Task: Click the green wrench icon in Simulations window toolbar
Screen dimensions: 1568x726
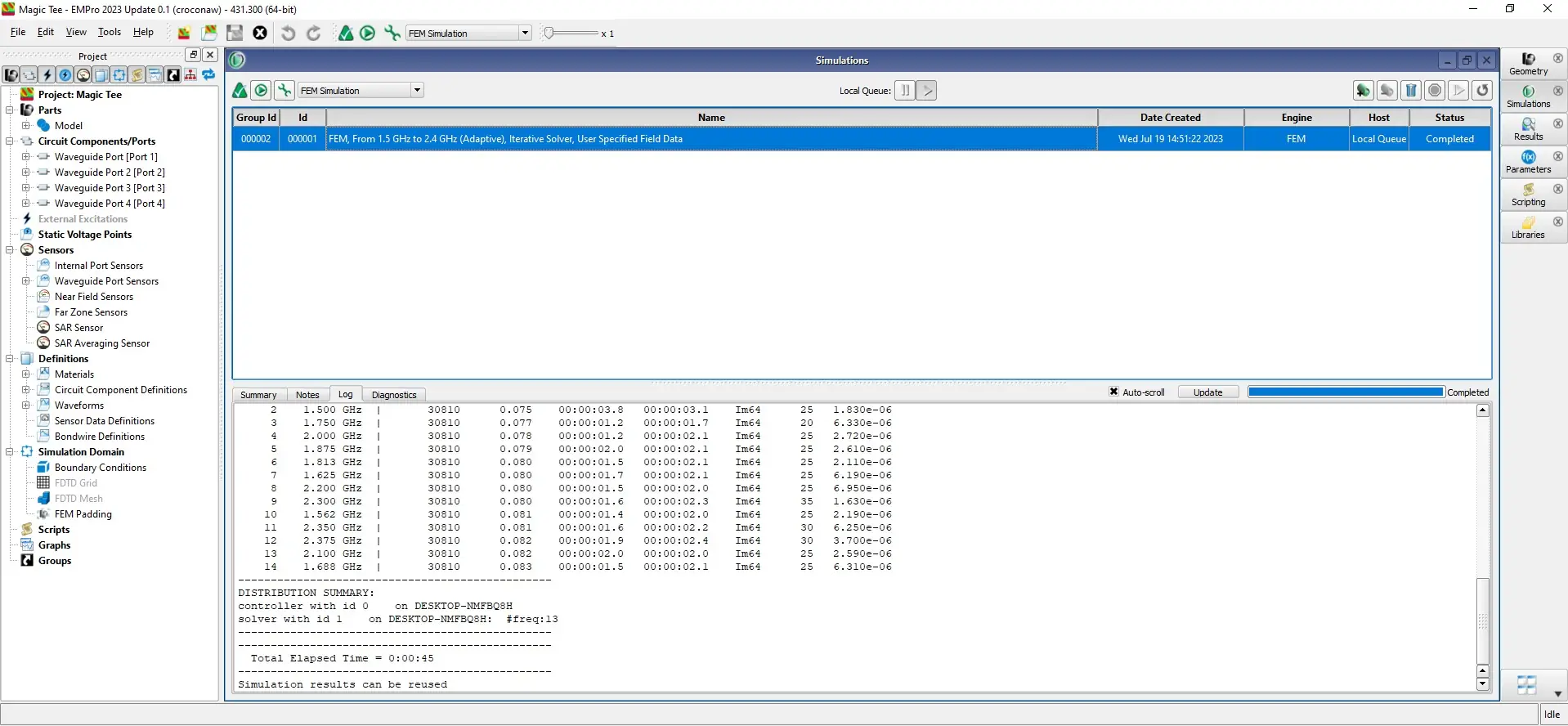Action: tap(284, 90)
